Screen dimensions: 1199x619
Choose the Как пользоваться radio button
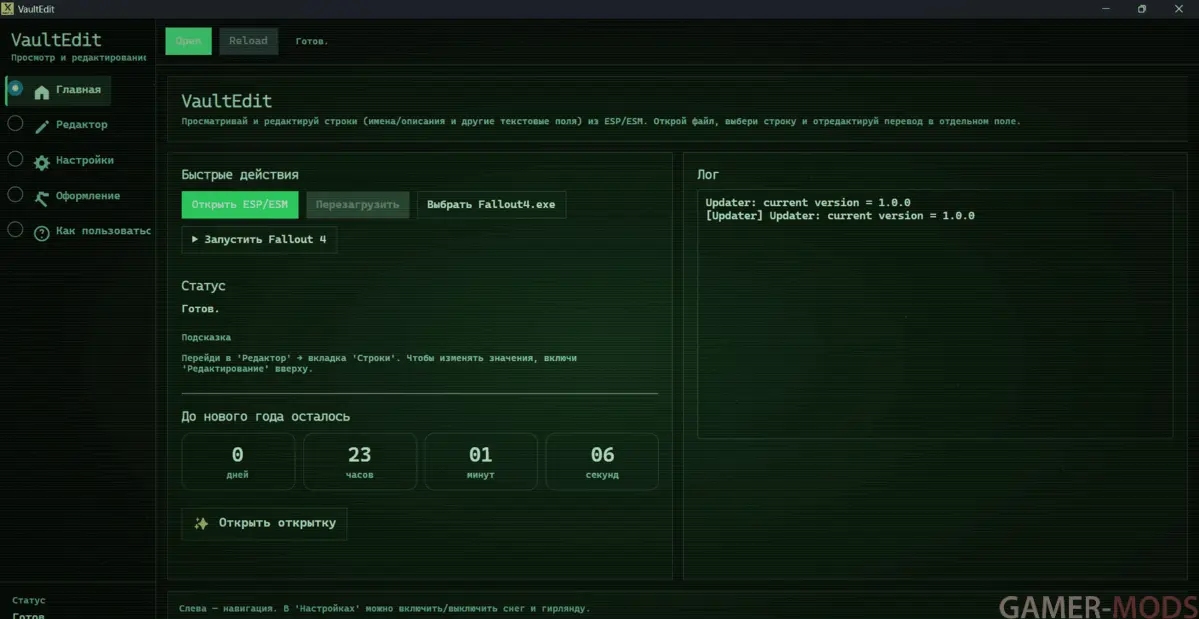15,229
